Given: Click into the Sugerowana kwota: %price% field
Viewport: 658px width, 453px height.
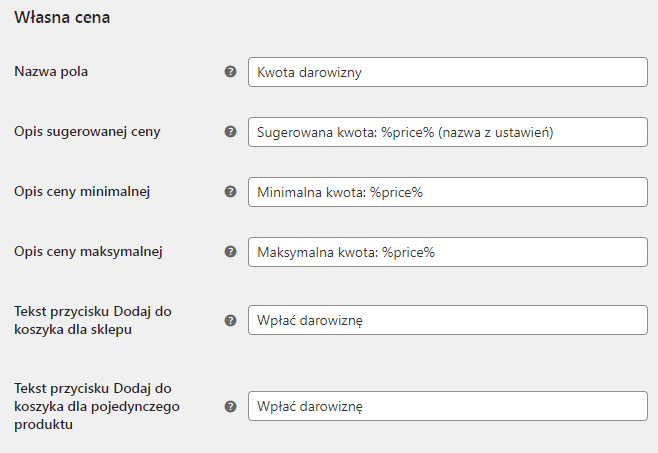Looking at the screenshot, I should click(x=448, y=132).
